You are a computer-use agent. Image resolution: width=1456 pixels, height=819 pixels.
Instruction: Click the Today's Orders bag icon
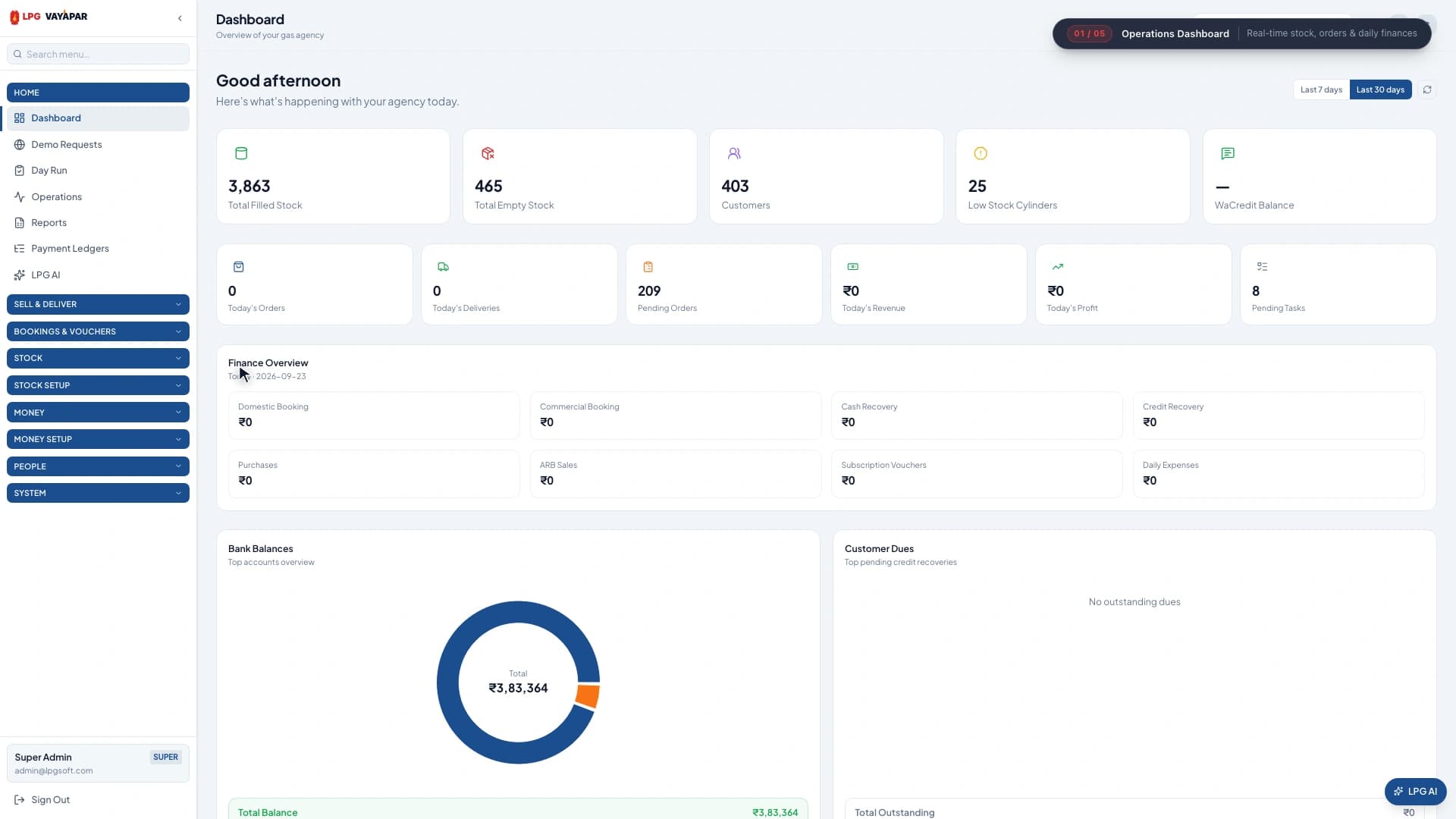click(x=239, y=267)
